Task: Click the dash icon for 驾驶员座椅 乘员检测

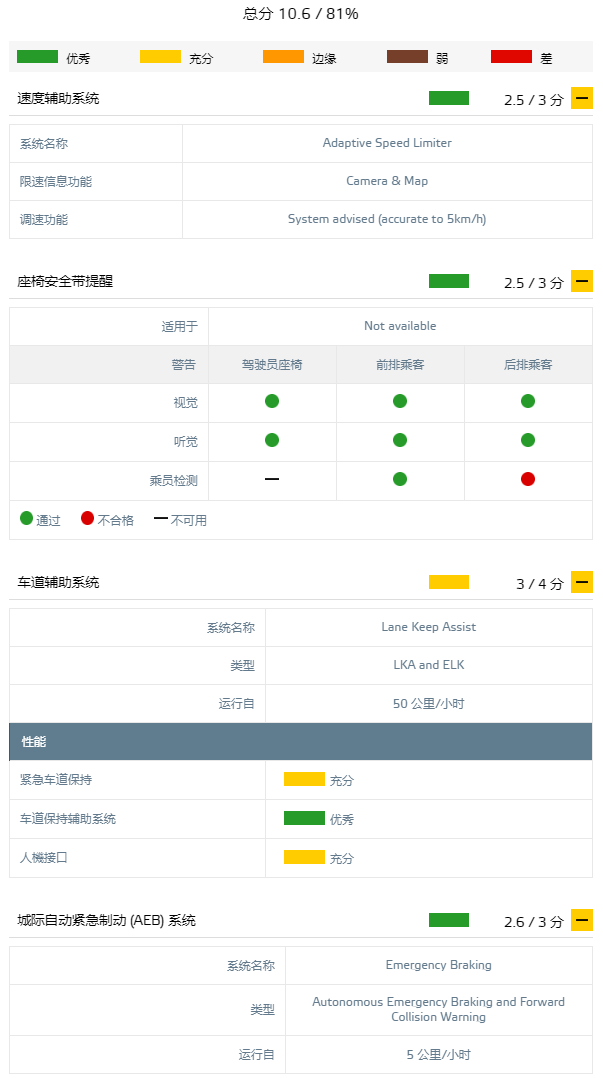Action: click(x=272, y=479)
